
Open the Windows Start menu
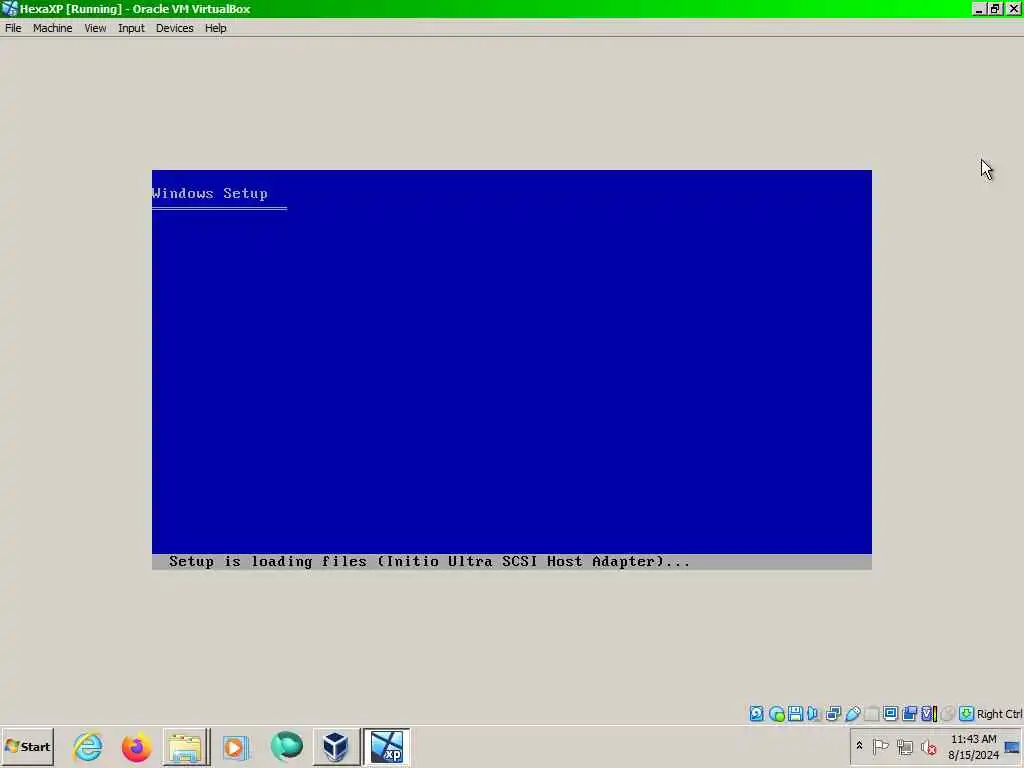pyautogui.click(x=27, y=747)
